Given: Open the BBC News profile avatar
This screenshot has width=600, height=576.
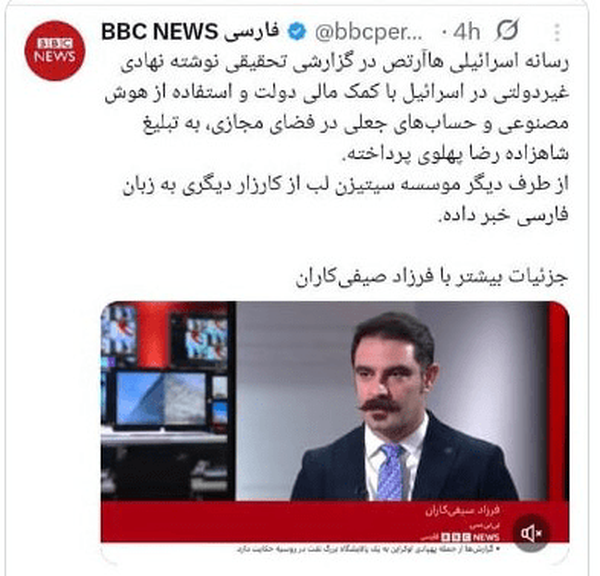Looking at the screenshot, I should [54, 51].
